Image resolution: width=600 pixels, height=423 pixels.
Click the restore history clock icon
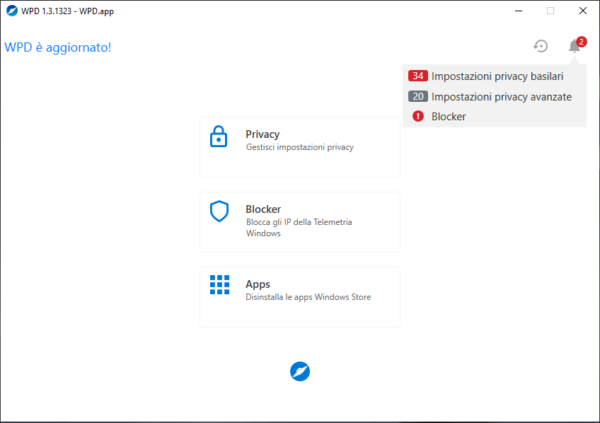541,46
